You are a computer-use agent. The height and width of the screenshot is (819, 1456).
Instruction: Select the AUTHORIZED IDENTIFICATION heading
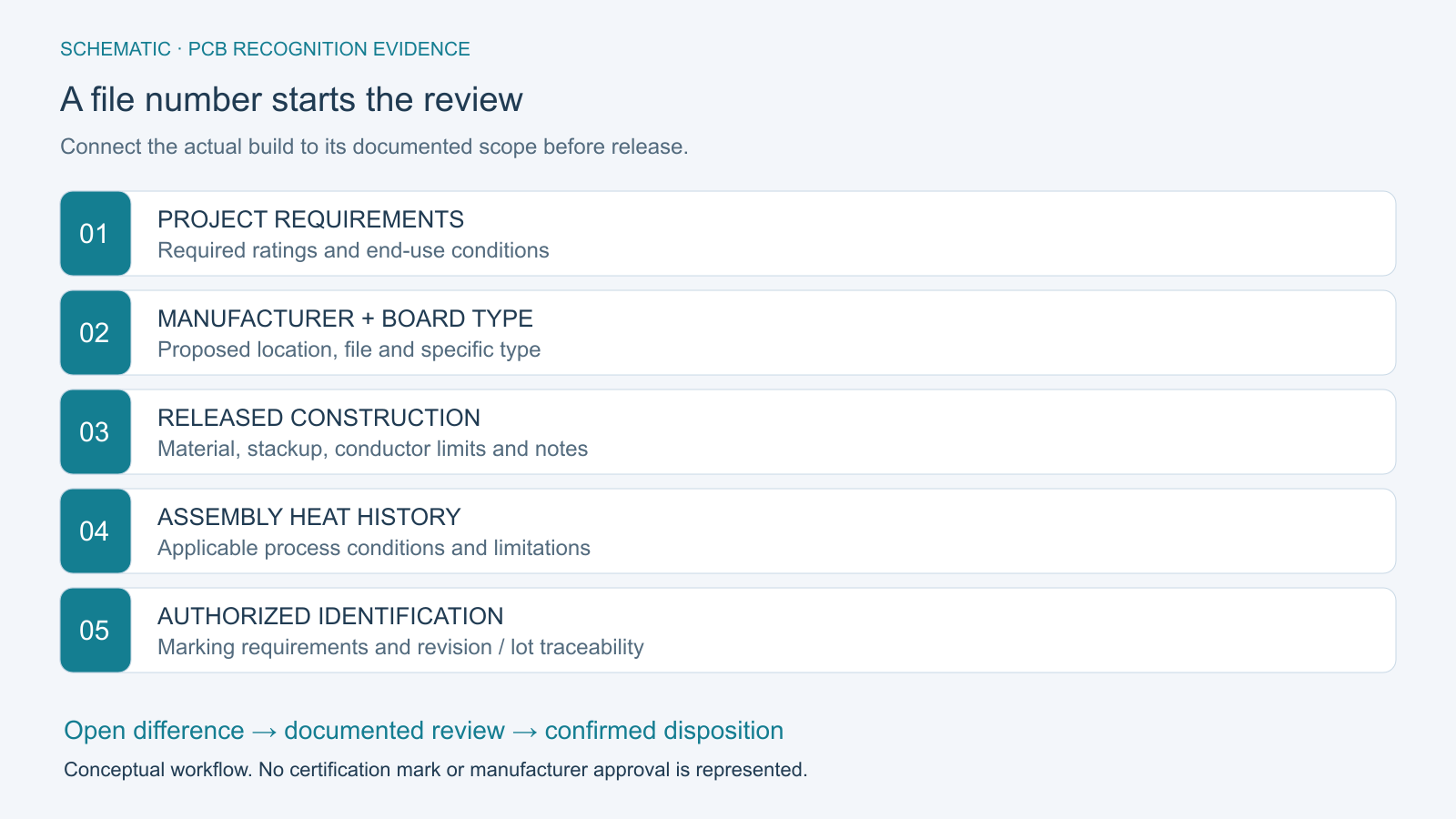coord(330,616)
